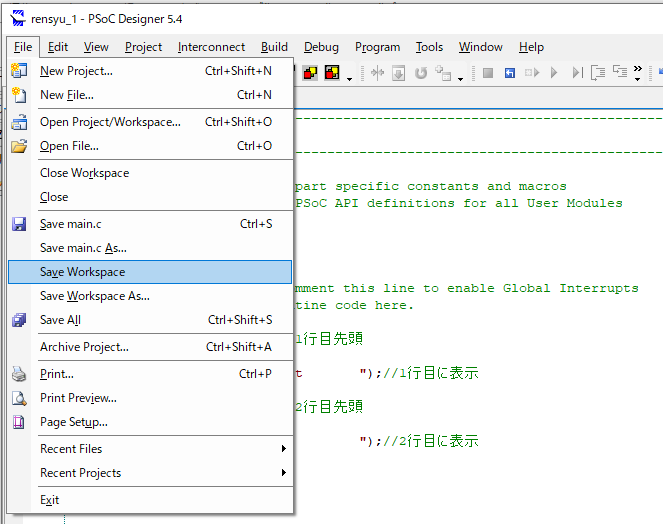Click the blue return-arrow reset icon

coord(510,73)
